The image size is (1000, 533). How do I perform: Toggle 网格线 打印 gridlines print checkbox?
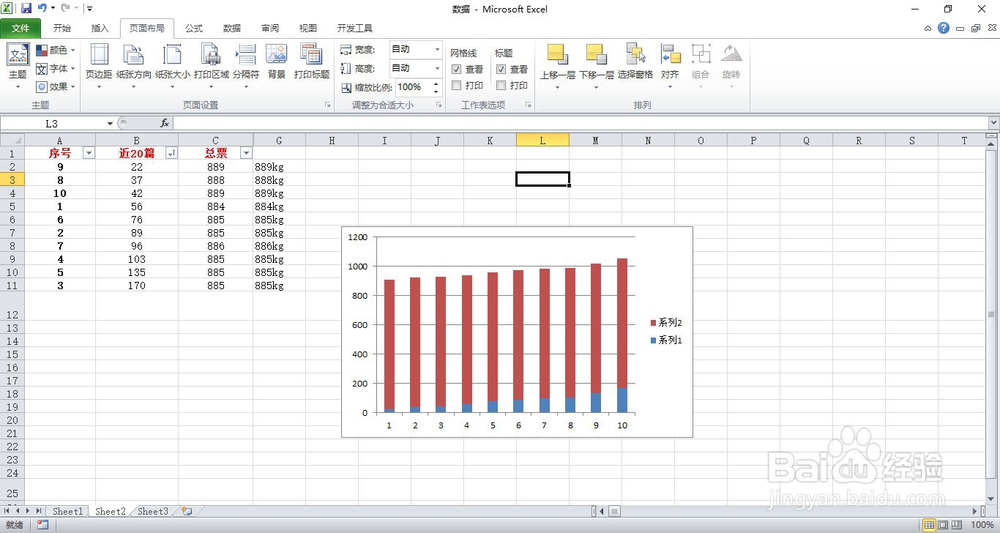[457, 85]
